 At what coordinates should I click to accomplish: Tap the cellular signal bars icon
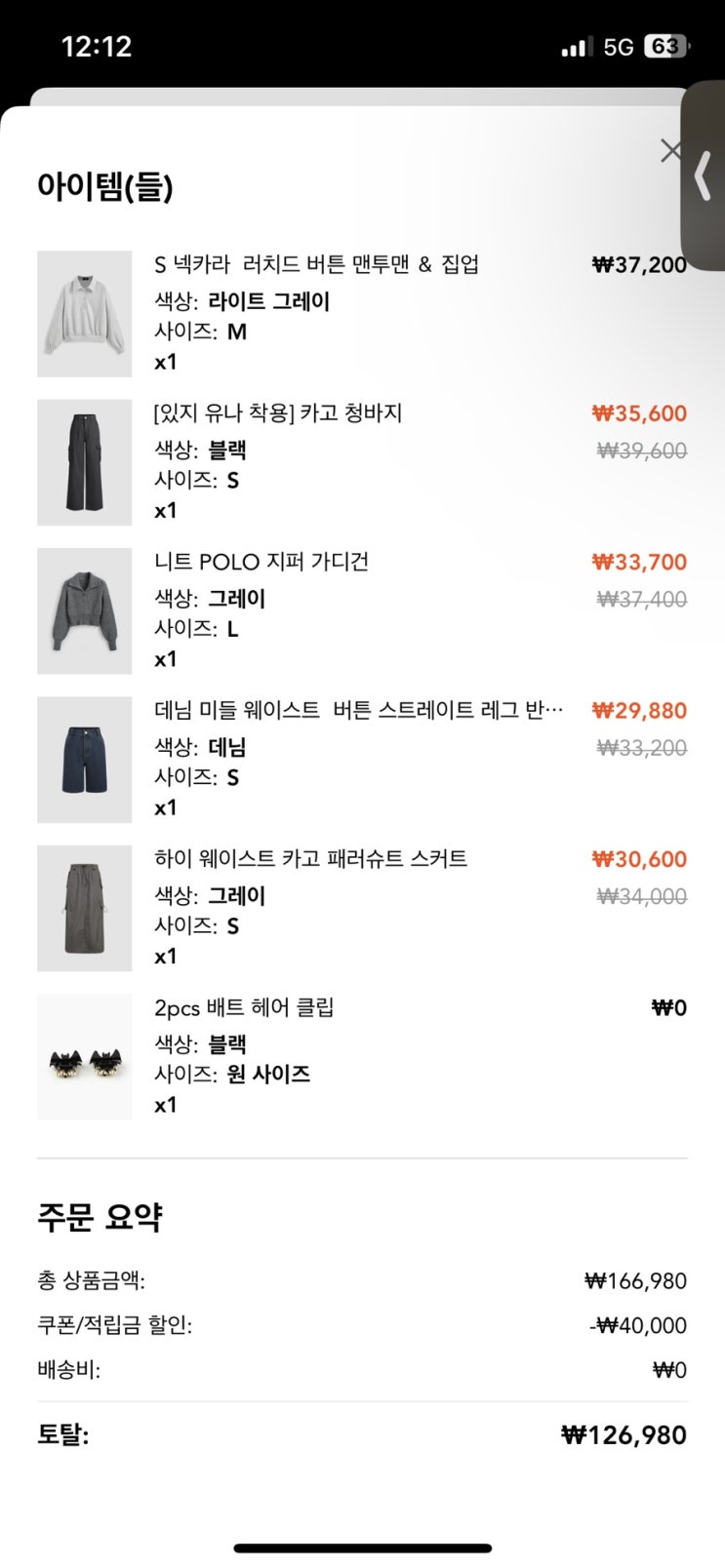pyautogui.click(x=577, y=47)
